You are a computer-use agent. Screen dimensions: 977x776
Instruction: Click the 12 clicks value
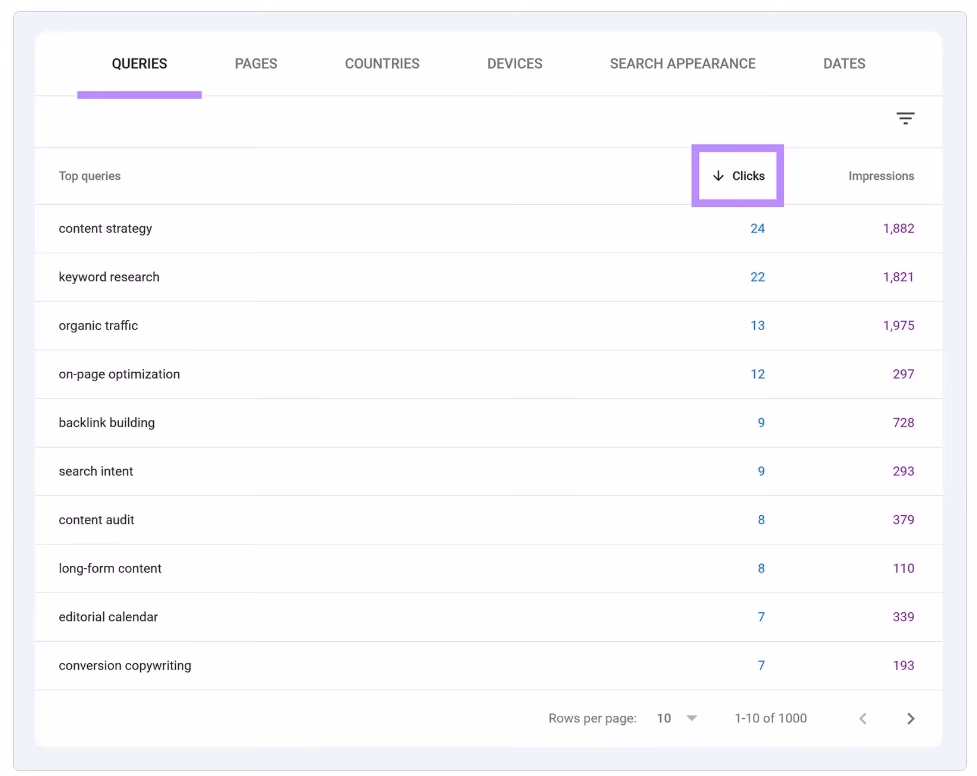[x=757, y=375]
